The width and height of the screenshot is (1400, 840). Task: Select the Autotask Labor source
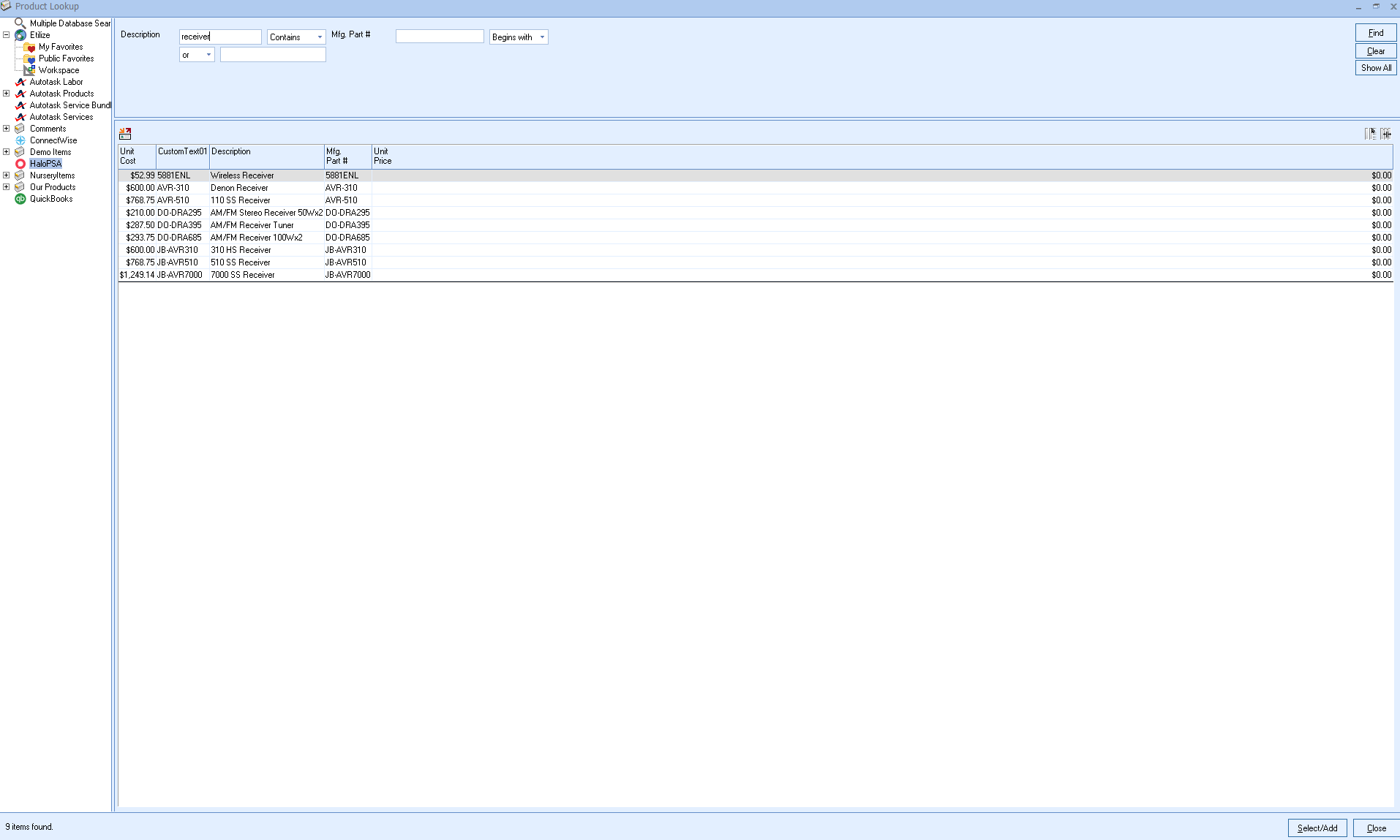tap(56, 82)
